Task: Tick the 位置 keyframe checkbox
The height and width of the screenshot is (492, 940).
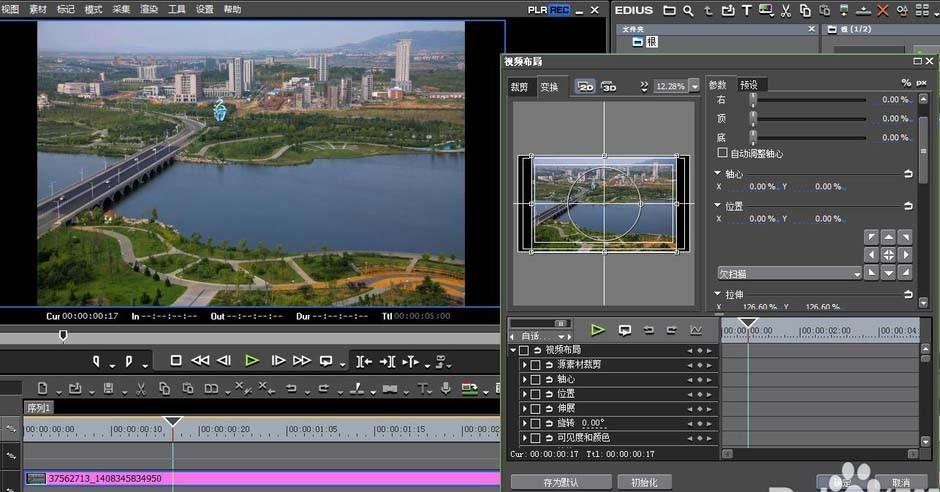Action: tap(536, 394)
